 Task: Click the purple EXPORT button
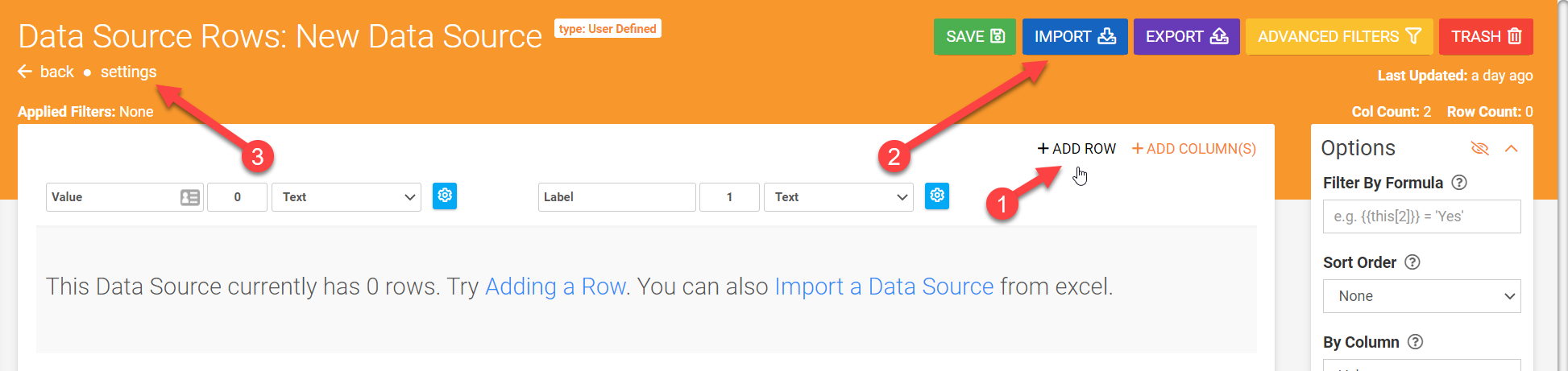click(1186, 36)
